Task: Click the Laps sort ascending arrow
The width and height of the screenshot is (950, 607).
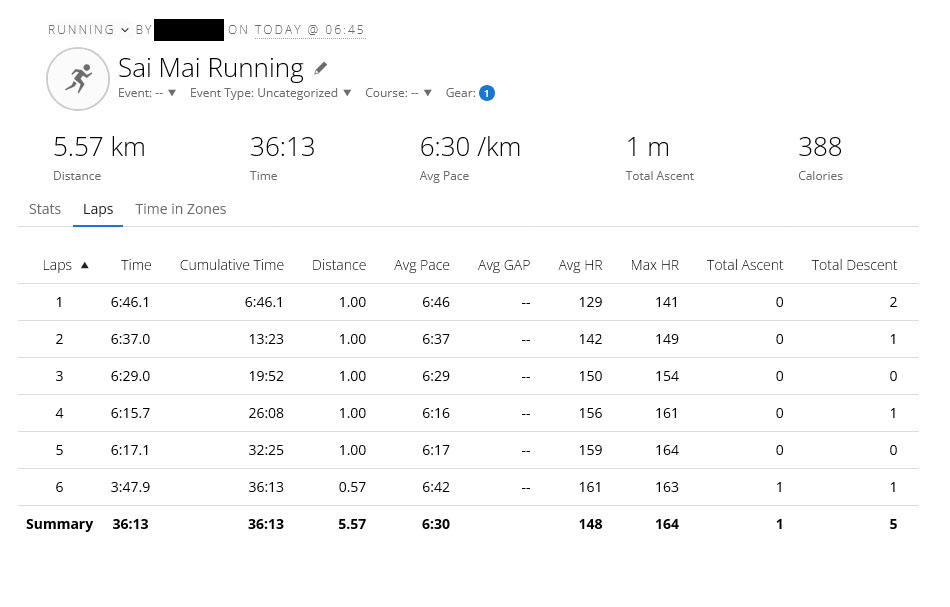Action: tap(84, 265)
